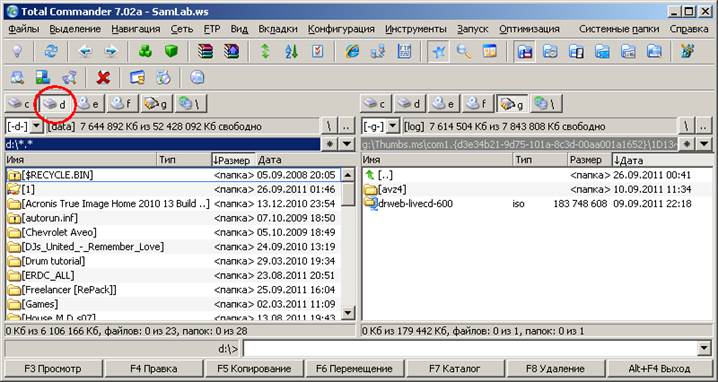Click the green up-down arrows icon
718x382 pixels.
(265, 51)
